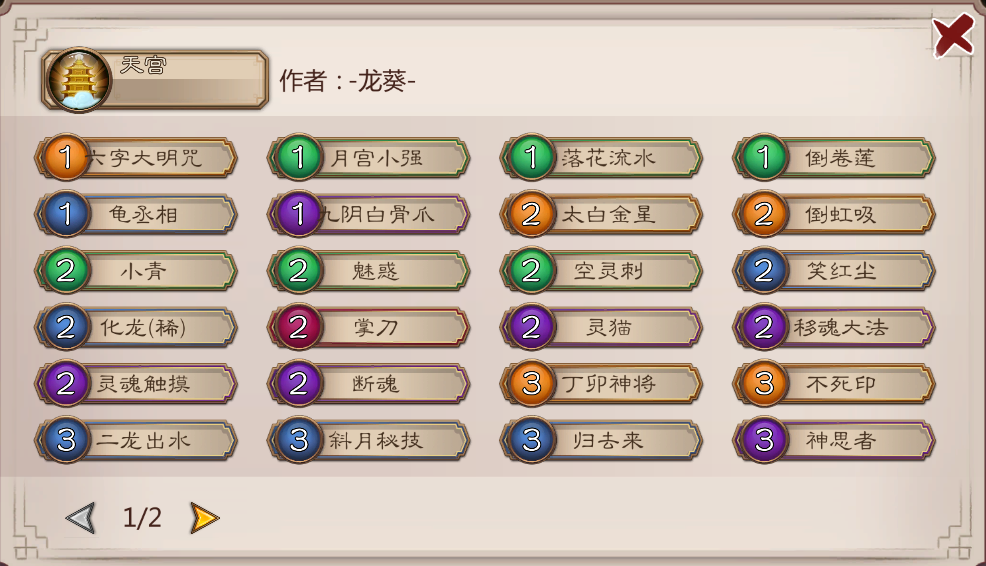Click the orange cost orb on 丁卯神将
986x566 pixels.
click(531, 383)
